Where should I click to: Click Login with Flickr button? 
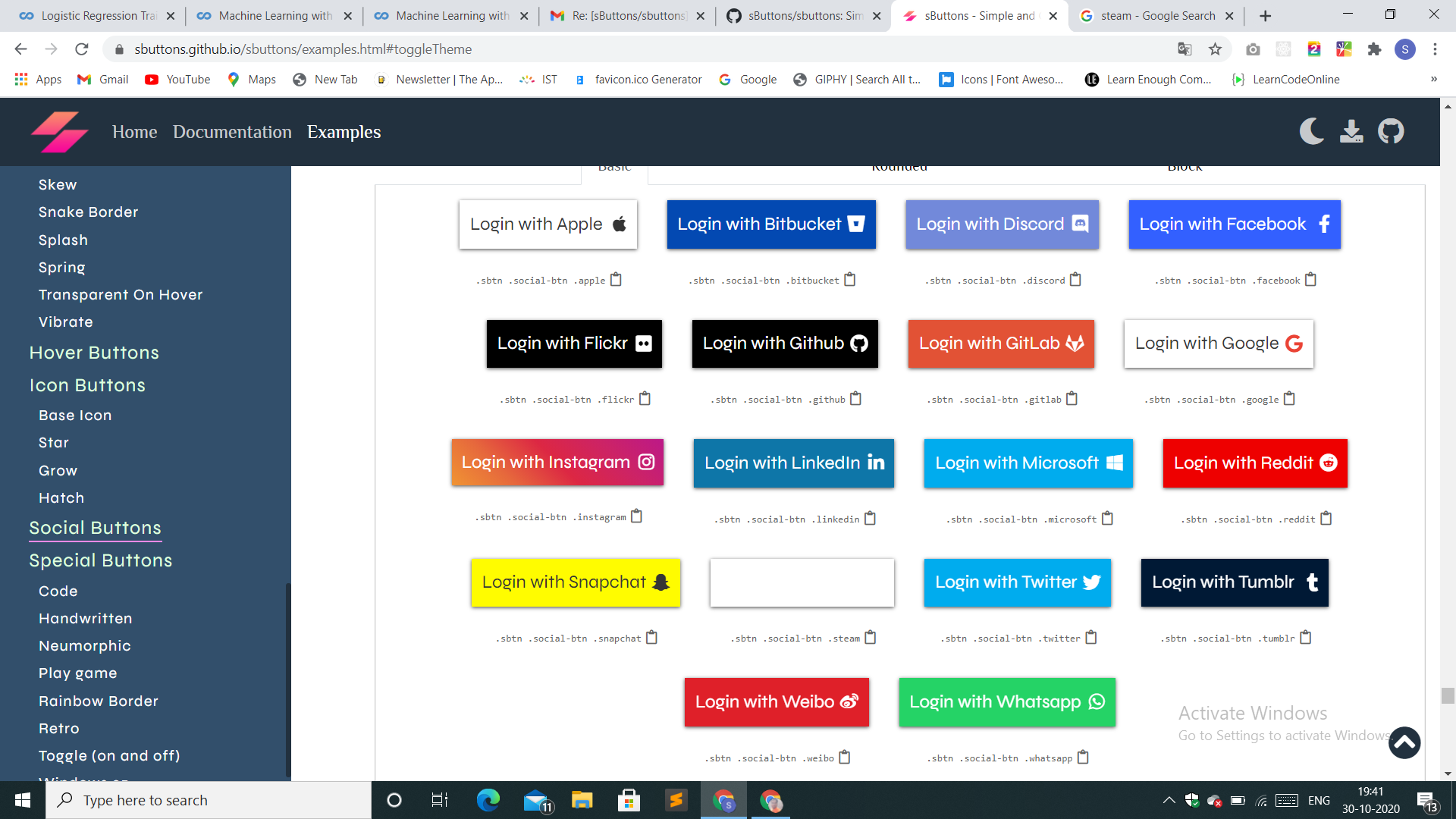(574, 344)
